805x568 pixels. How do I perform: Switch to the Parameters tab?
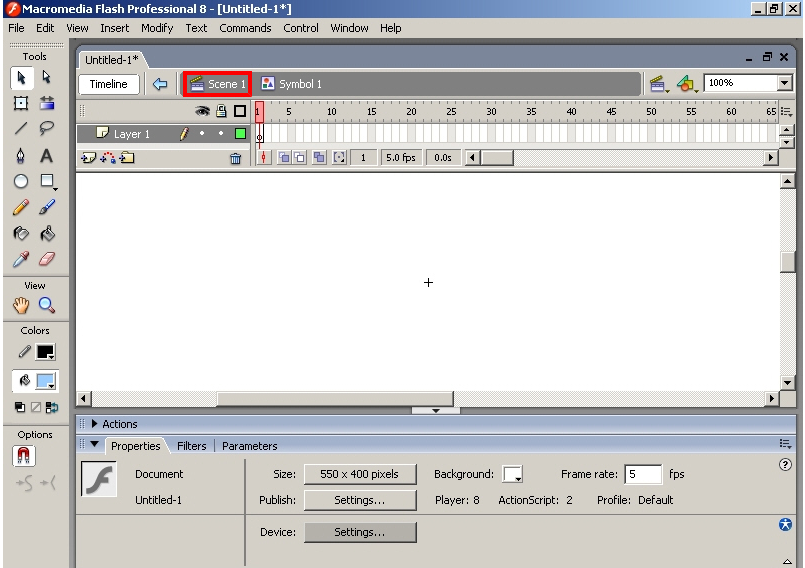pos(250,446)
